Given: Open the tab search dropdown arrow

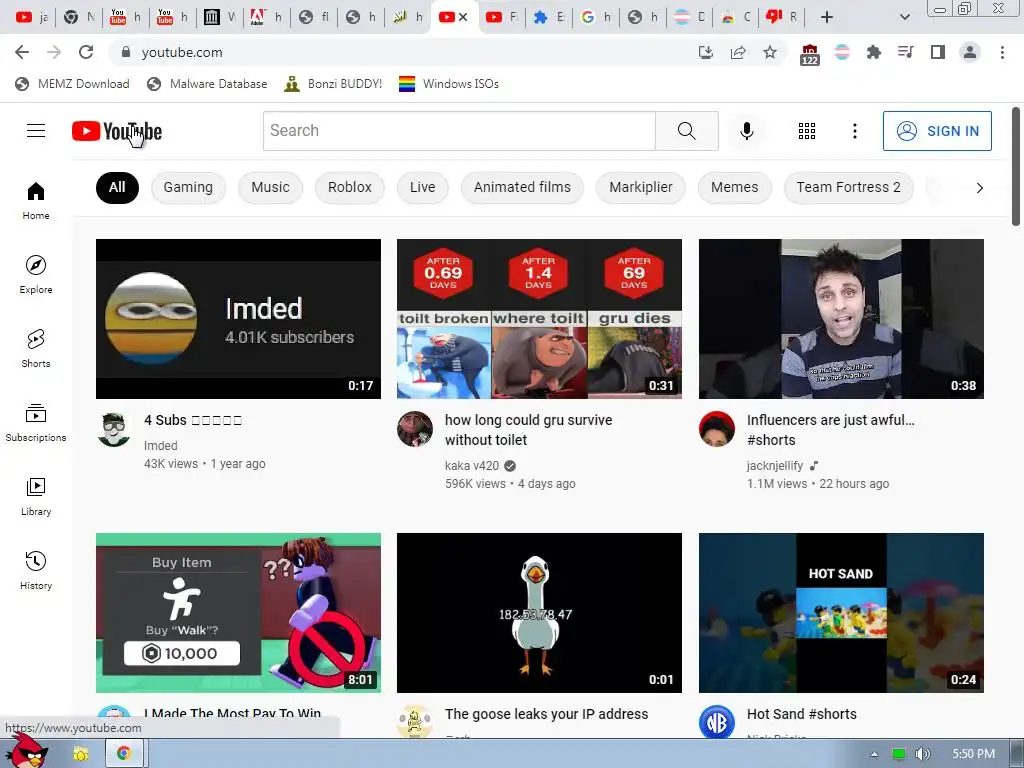Looking at the screenshot, I should [904, 17].
